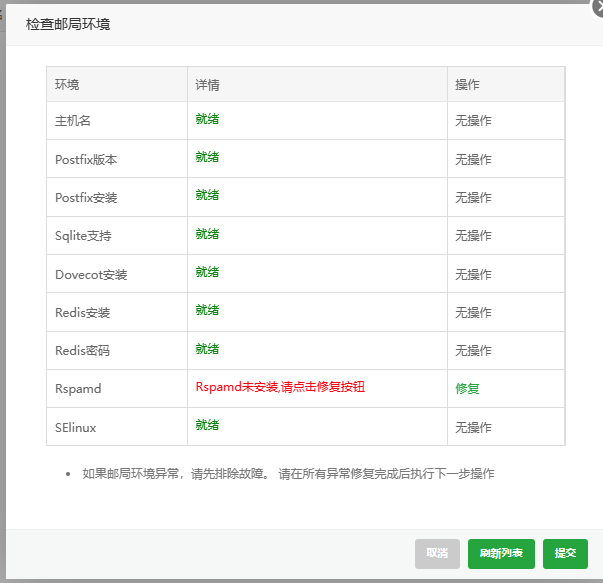This screenshot has height=583, width=603.
Task: Click the Sqlite支持 row label
Action: (x=83, y=235)
